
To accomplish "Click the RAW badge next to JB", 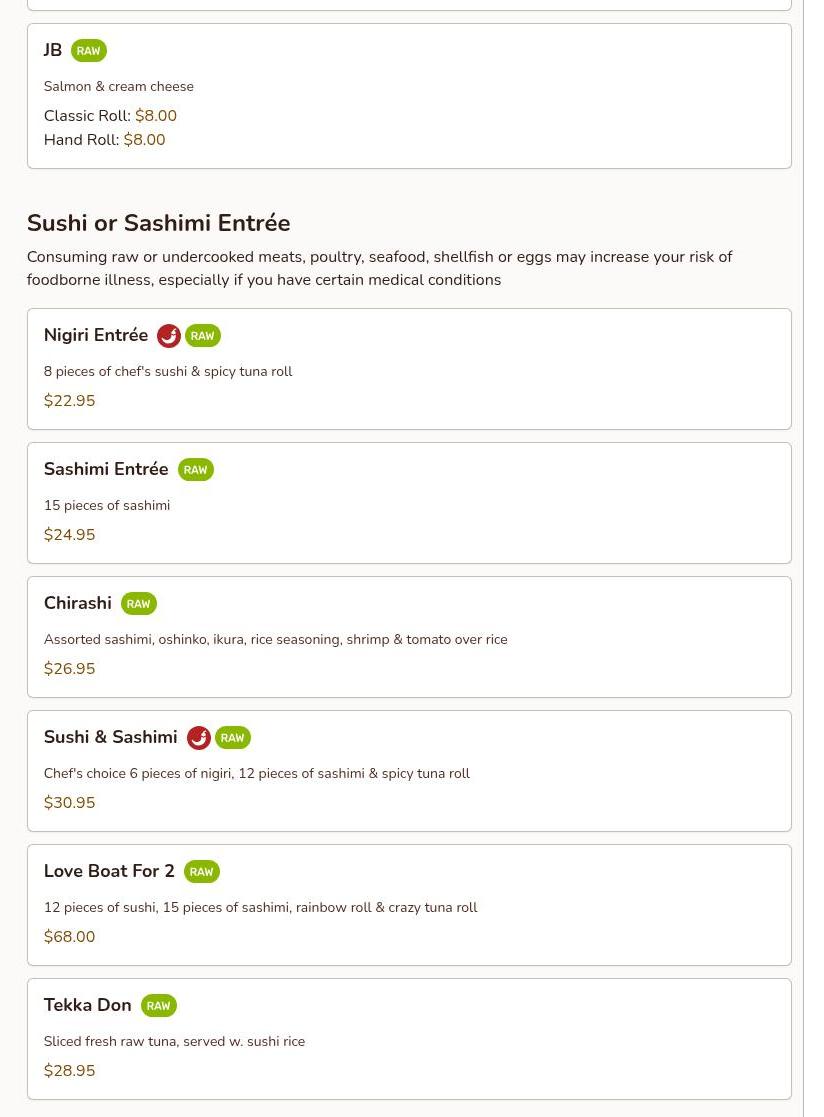I will [x=89, y=51].
